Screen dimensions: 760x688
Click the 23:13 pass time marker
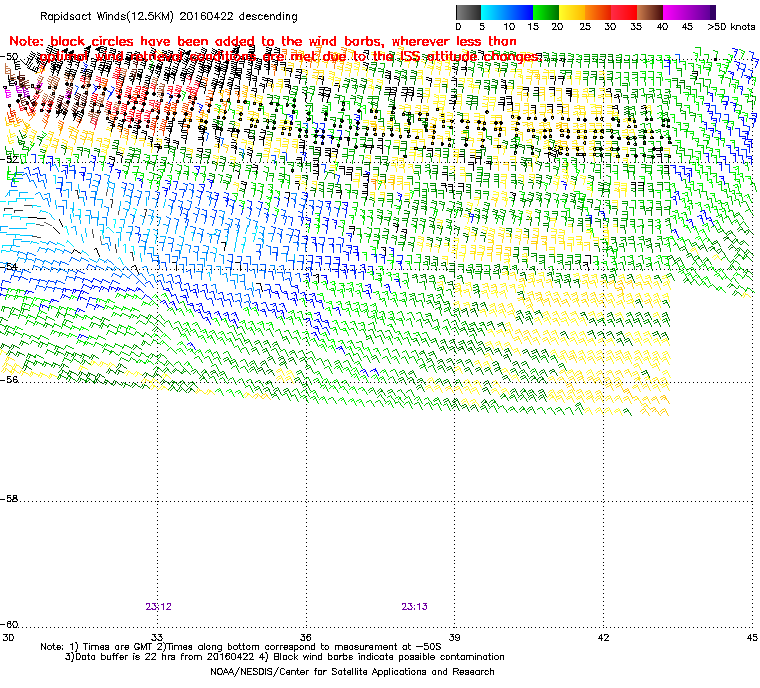click(414, 607)
